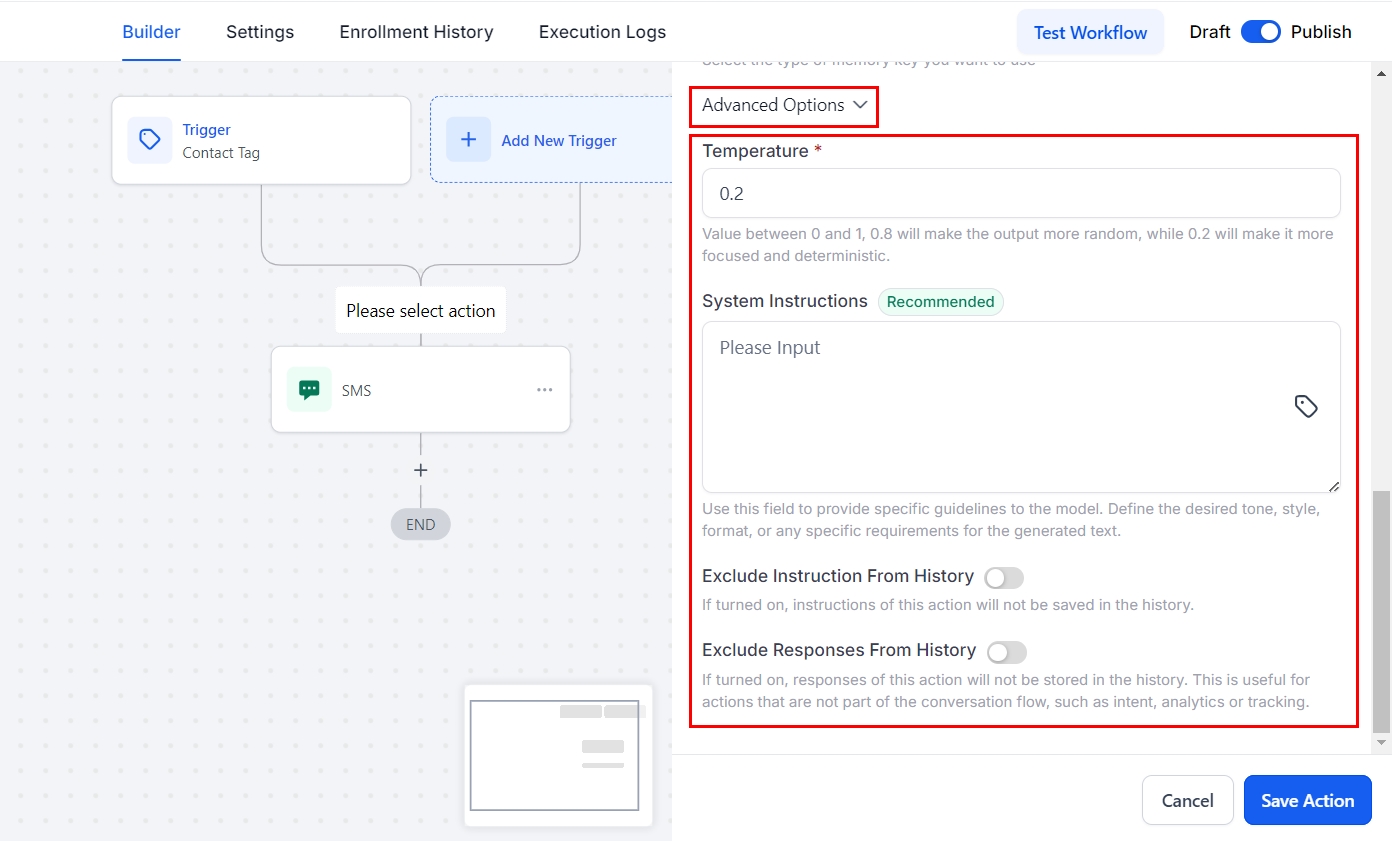
Task: Toggle the Draft/Publish switch
Action: point(1260,32)
